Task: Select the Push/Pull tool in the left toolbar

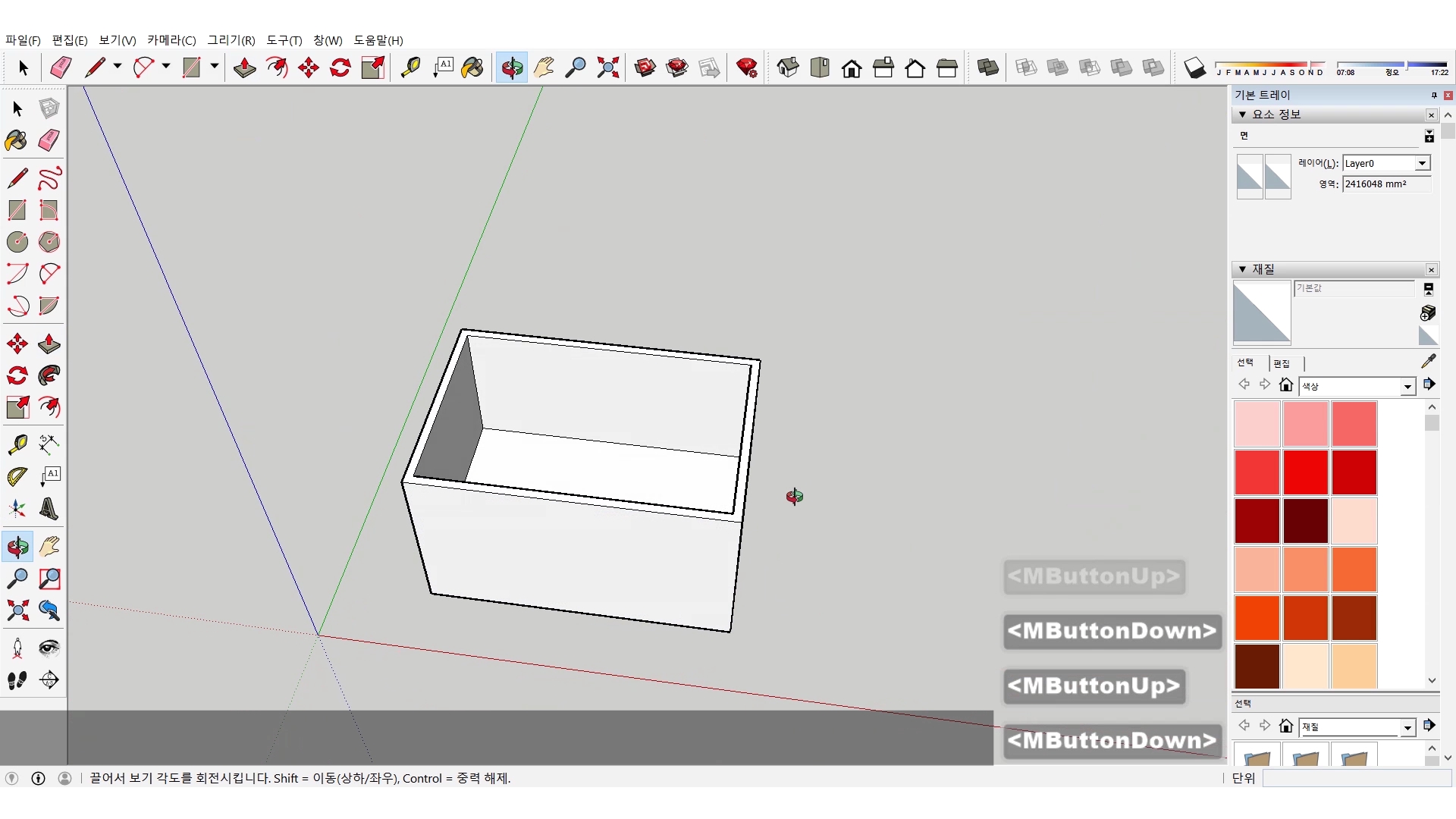Action: [49, 344]
